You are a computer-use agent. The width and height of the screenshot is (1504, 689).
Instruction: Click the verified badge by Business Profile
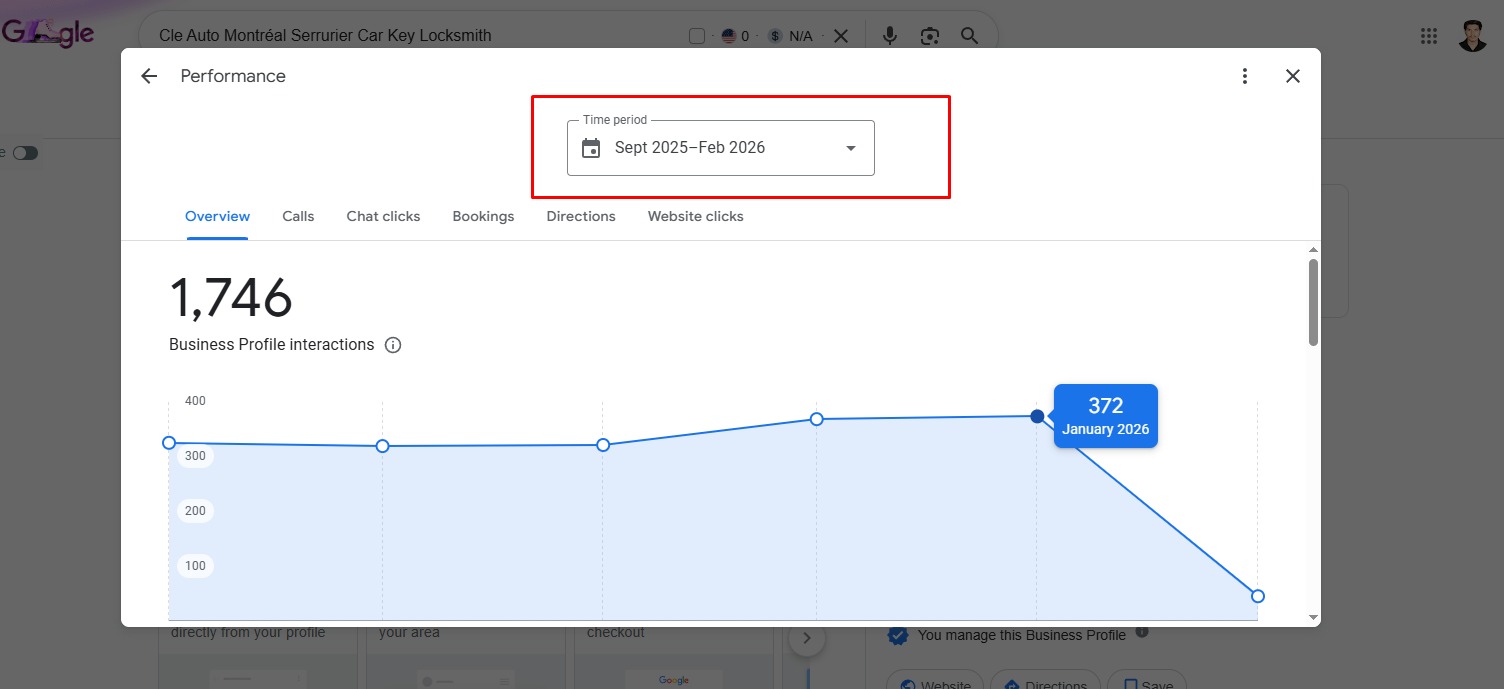click(x=898, y=635)
